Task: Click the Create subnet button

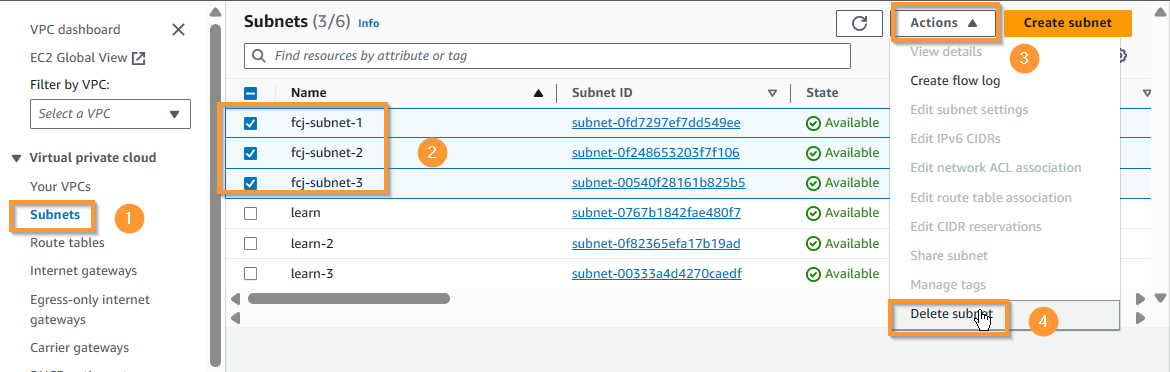Action: tap(1068, 23)
